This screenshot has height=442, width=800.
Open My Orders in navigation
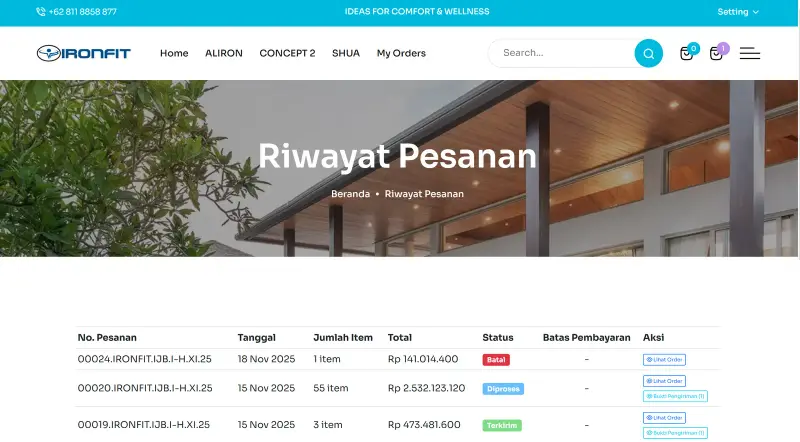click(x=401, y=53)
